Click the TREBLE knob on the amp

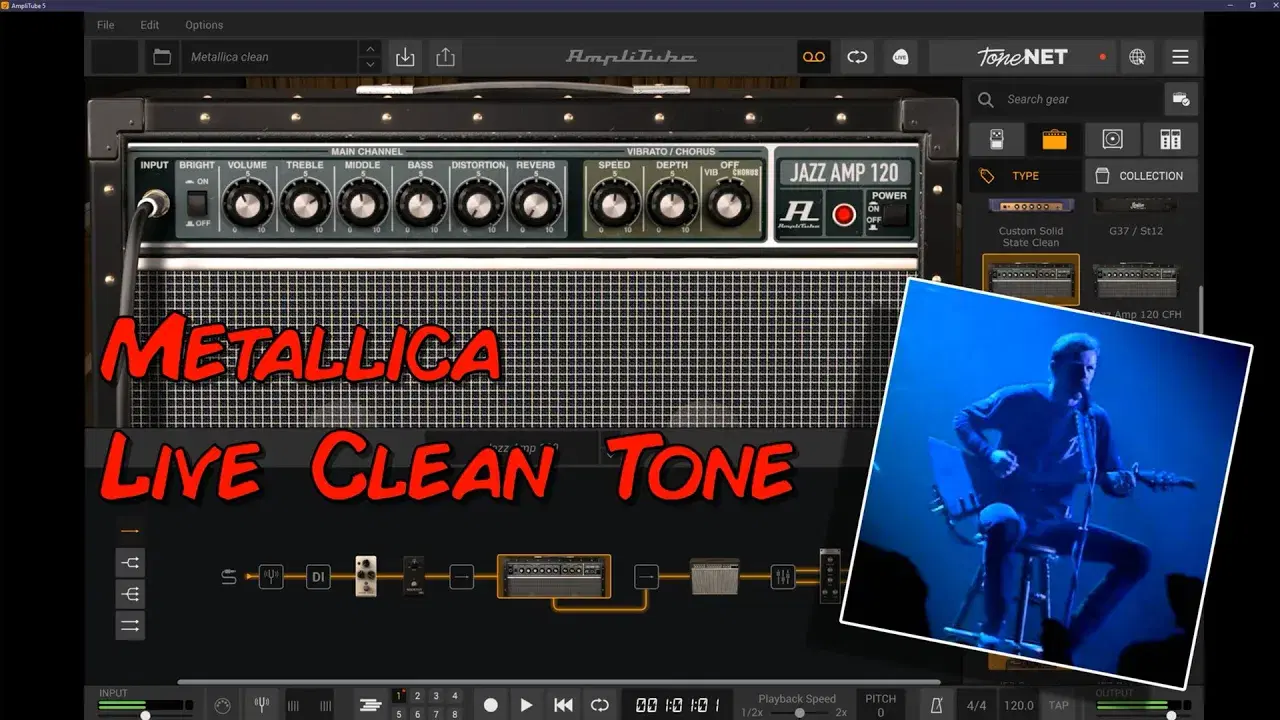305,204
